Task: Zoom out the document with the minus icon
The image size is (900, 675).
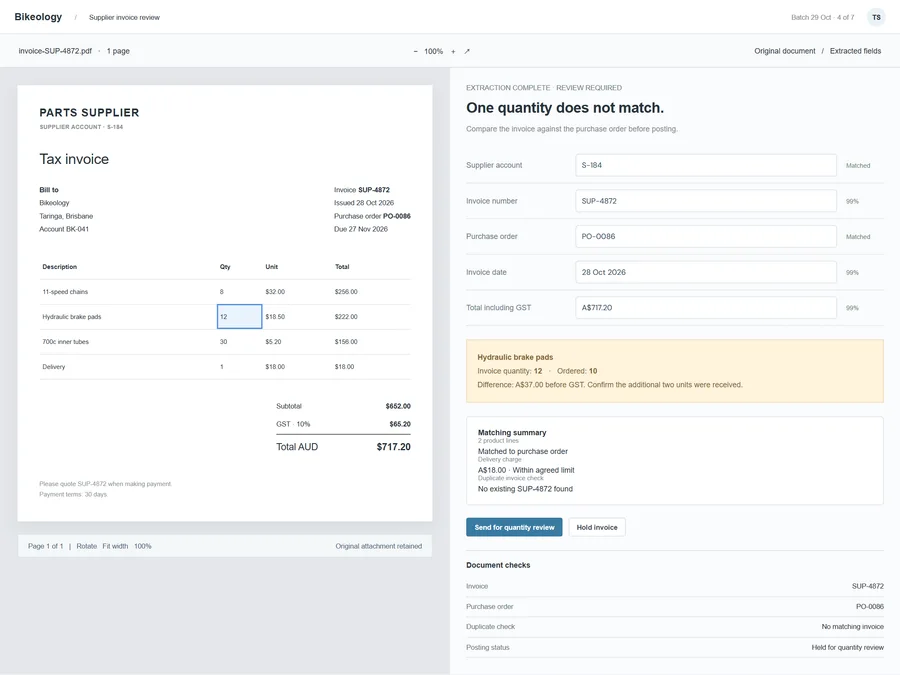Action: click(416, 51)
